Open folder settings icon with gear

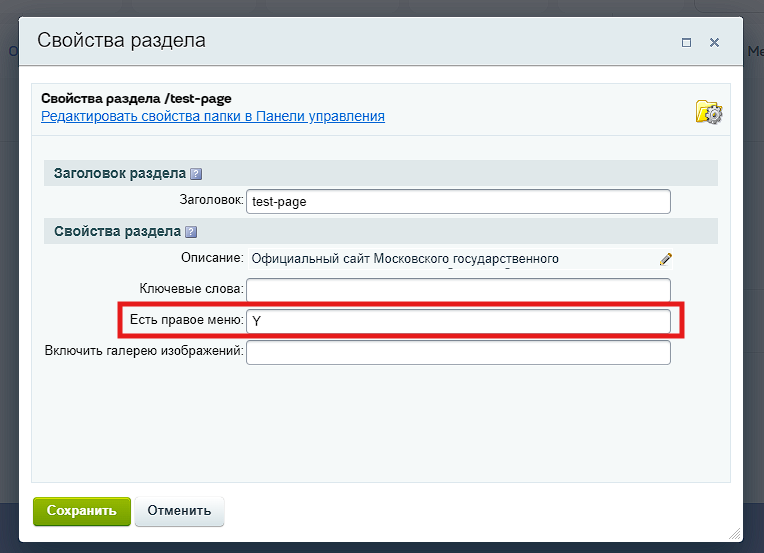(x=709, y=112)
